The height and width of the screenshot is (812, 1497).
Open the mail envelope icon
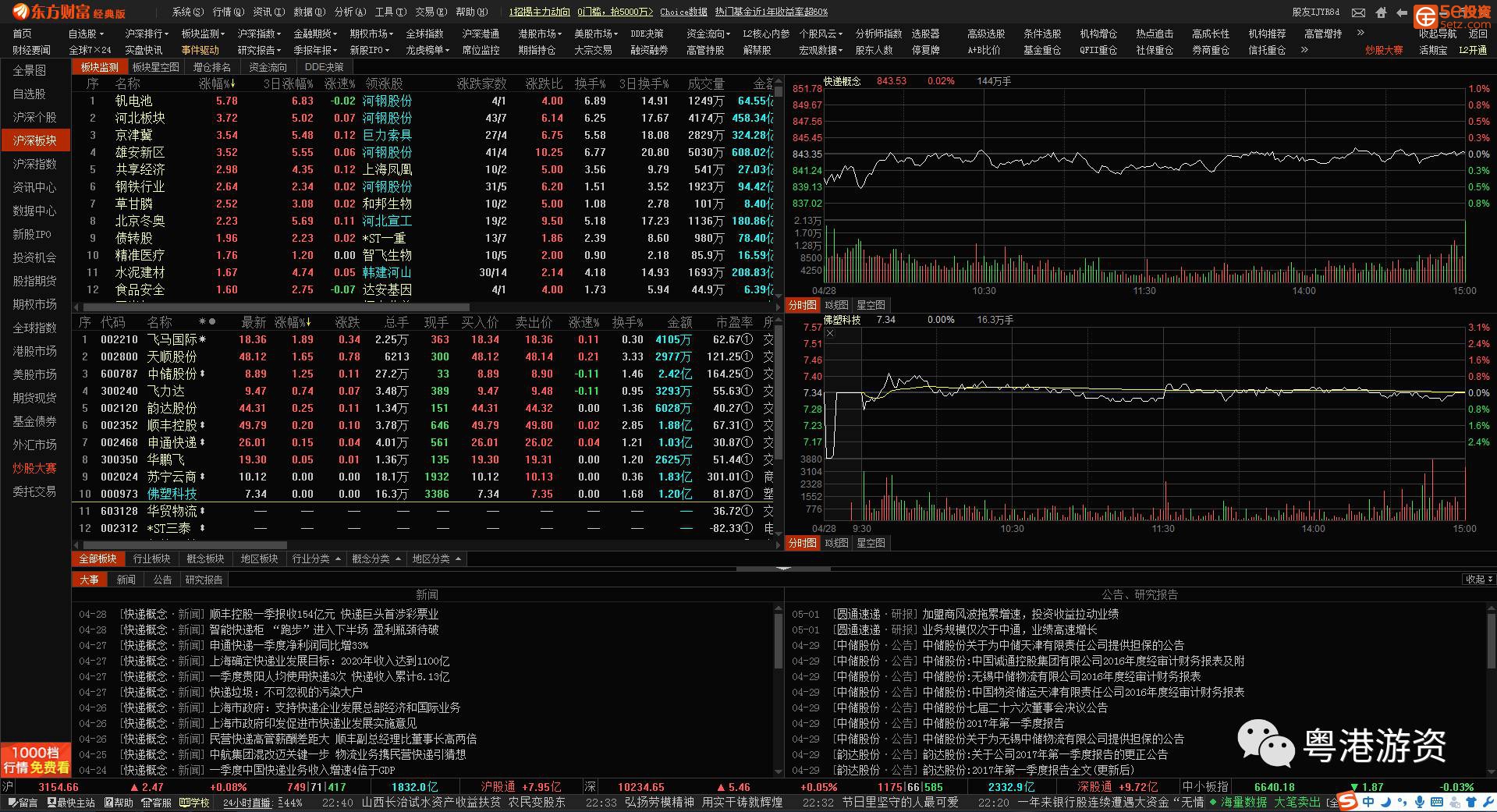pos(1358,12)
